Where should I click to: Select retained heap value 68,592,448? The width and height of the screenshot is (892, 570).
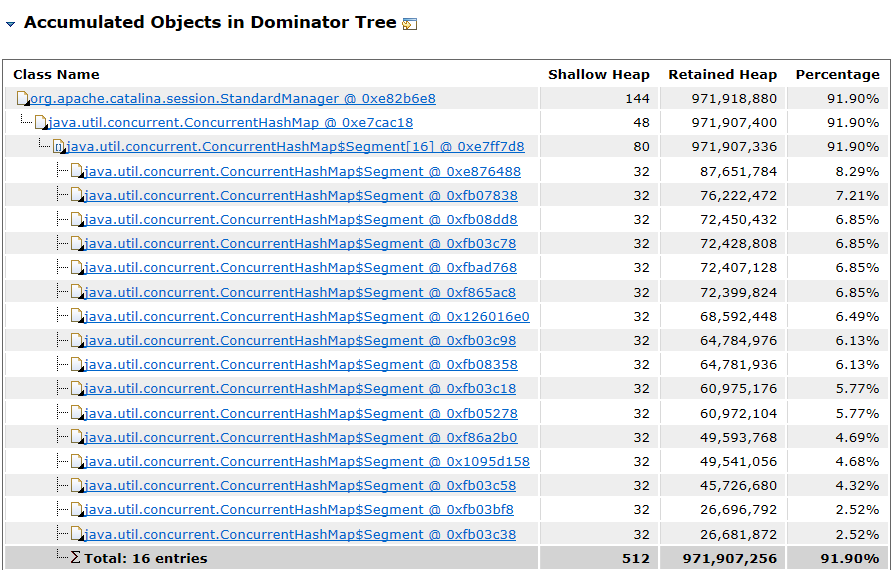[x=738, y=316]
